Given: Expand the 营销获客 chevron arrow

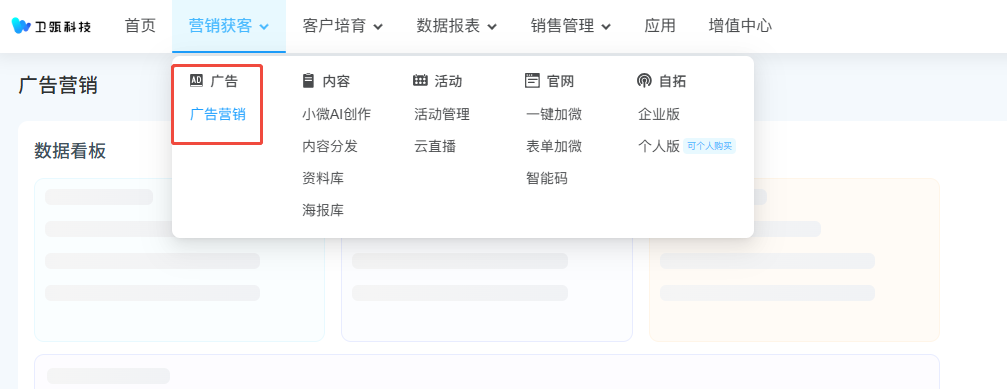Looking at the screenshot, I should (x=264, y=27).
